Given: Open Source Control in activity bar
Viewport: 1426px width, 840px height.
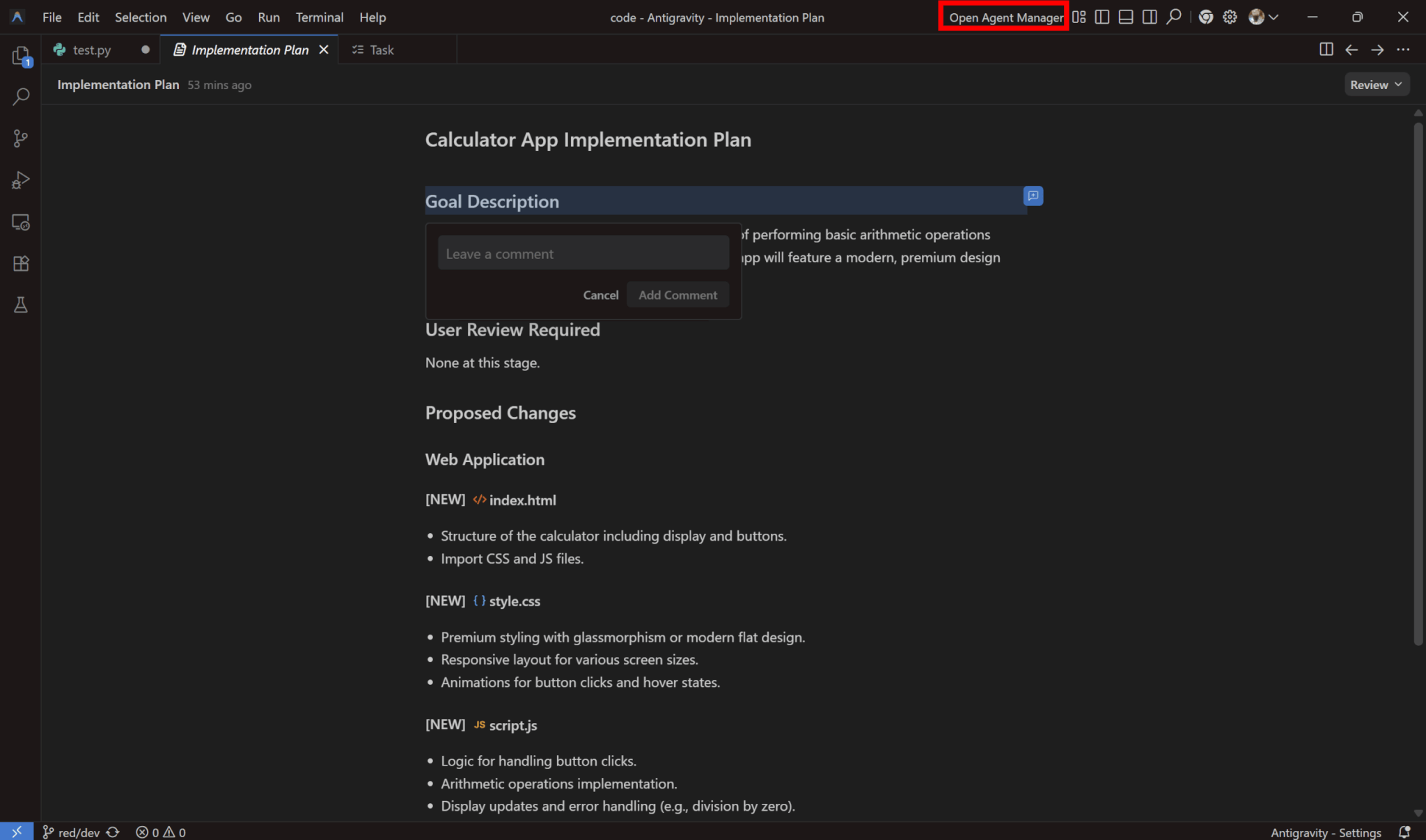Looking at the screenshot, I should click(21, 138).
